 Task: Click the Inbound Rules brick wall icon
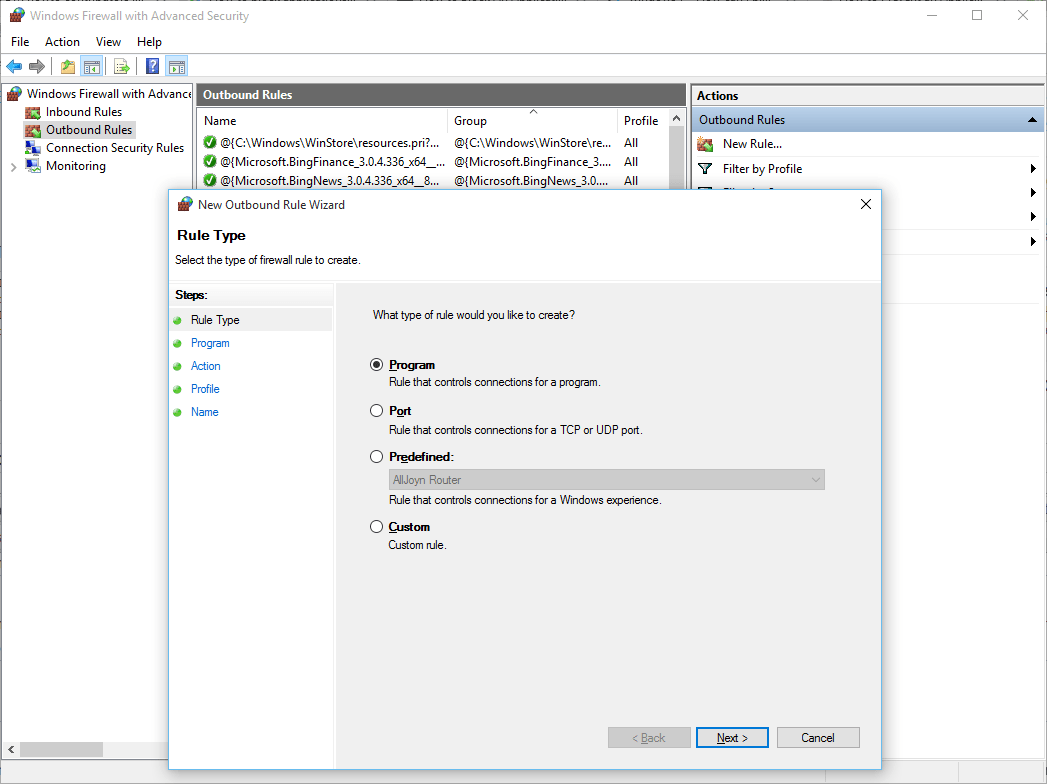tap(33, 112)
